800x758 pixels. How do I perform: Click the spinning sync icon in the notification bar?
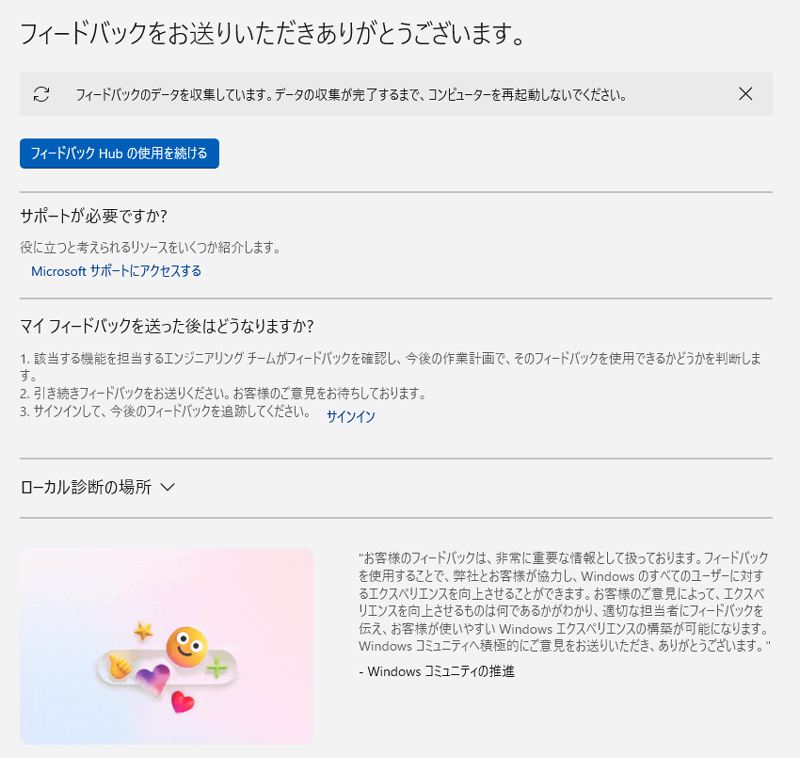41,95
